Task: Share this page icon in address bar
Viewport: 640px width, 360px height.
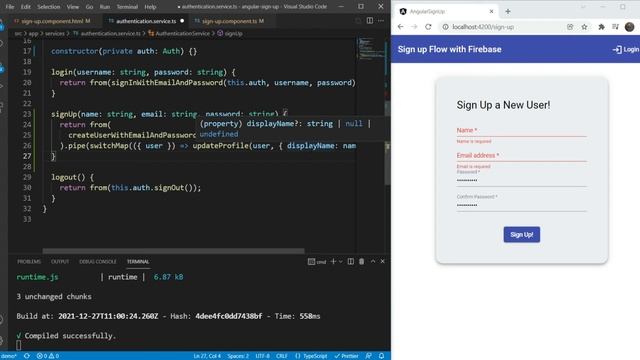Action: pyautogui.click(x=570, y=27)
